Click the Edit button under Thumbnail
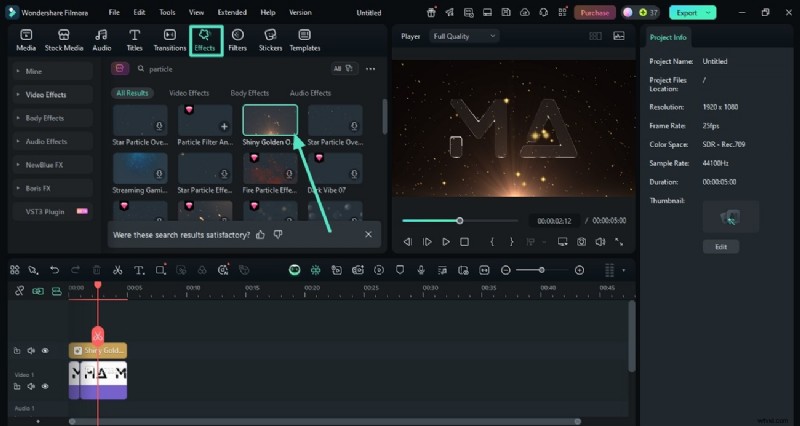 coord(720,246)
